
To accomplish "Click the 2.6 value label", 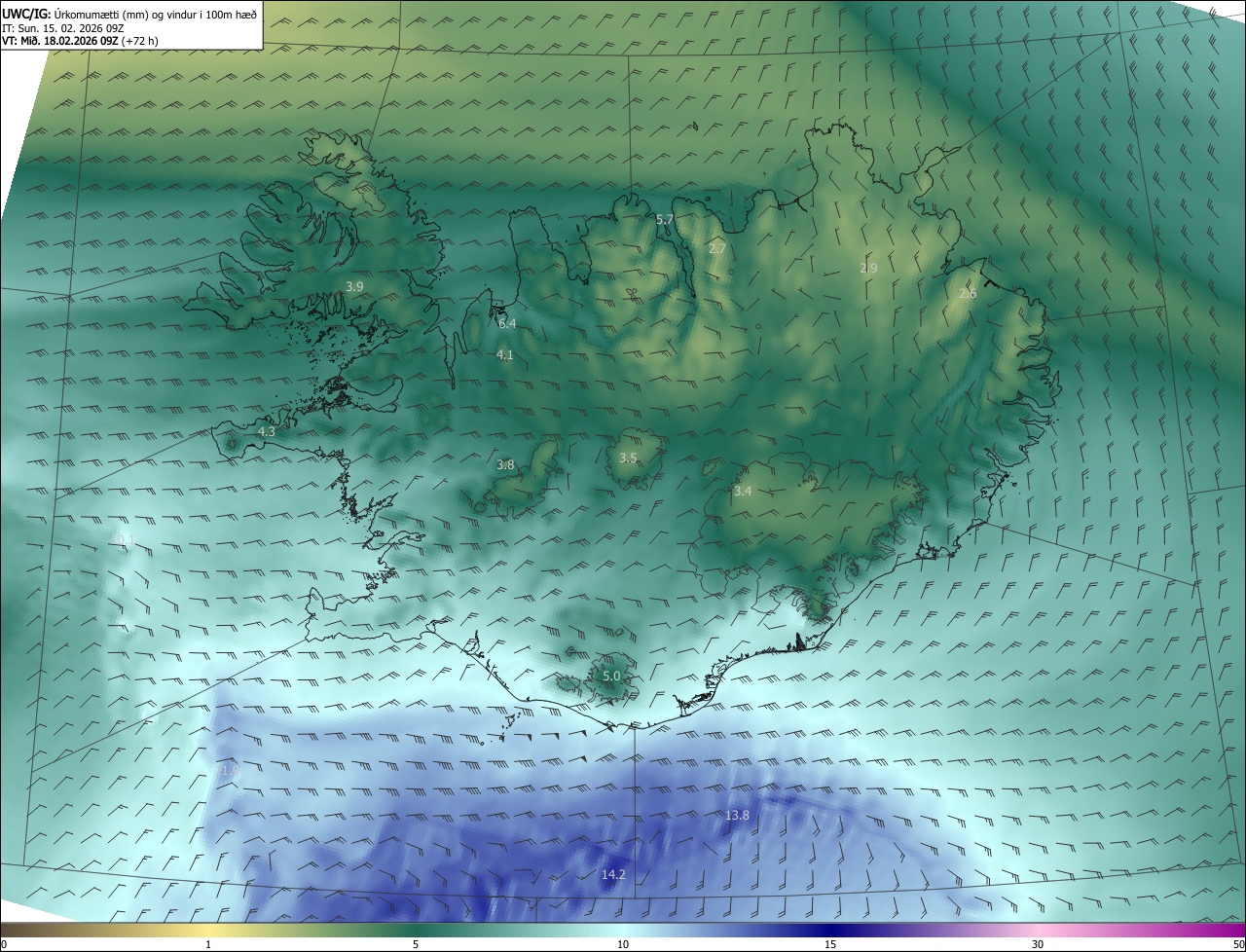I will coord(968,293).
